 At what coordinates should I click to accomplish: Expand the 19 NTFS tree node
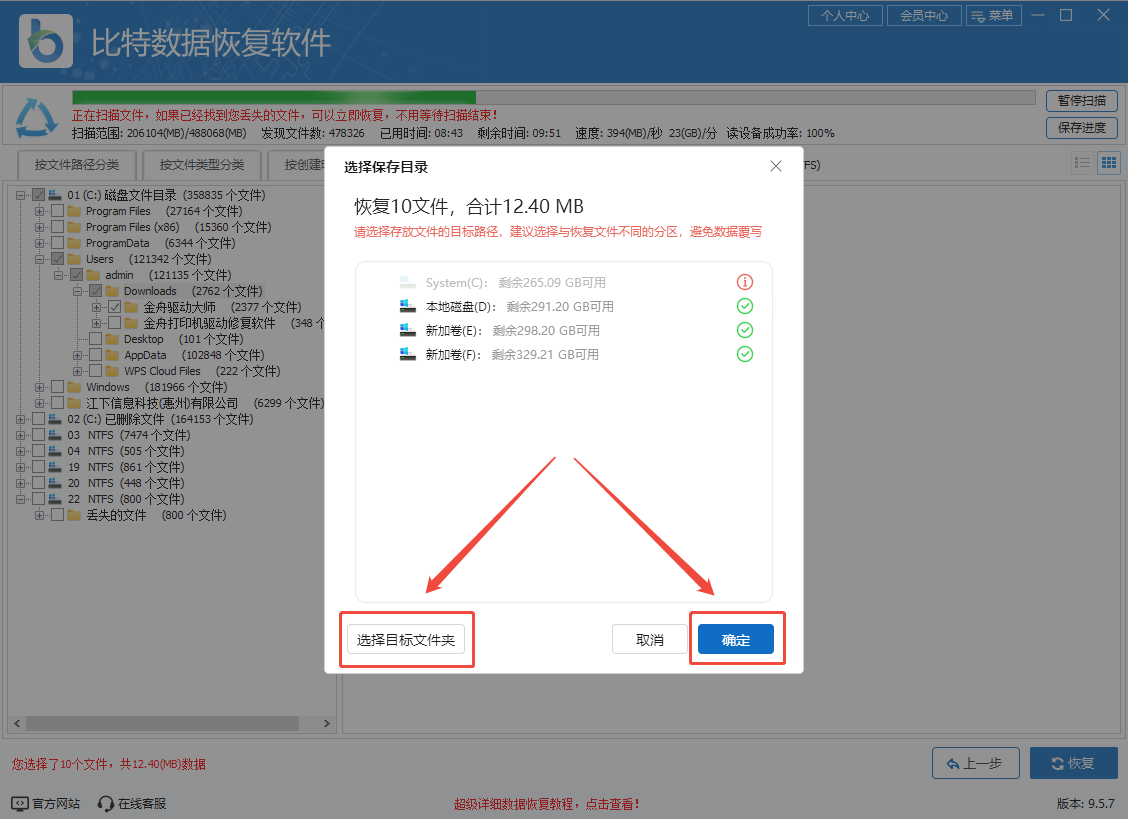point(21,467)
